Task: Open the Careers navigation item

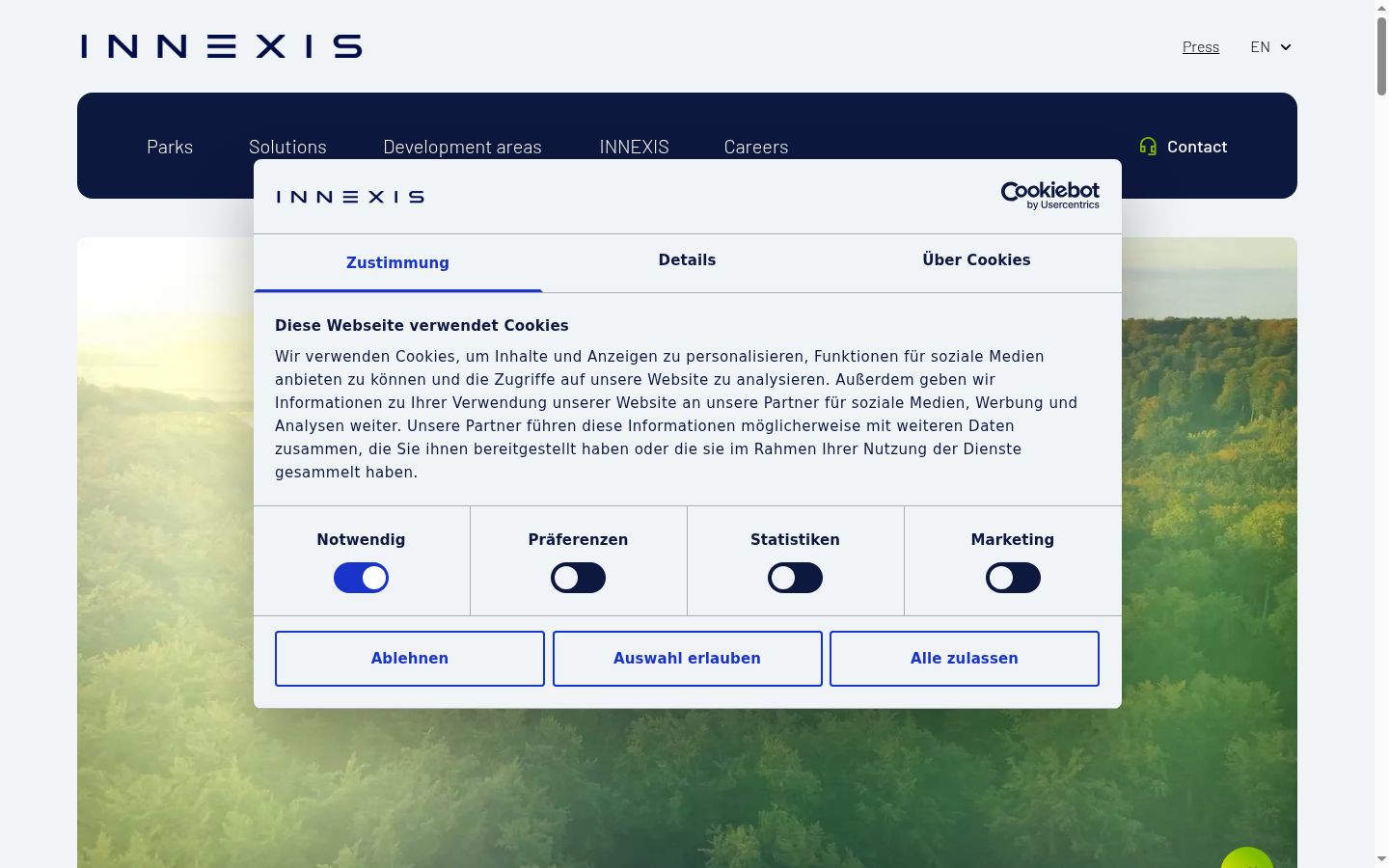Action: click(756, 147)
